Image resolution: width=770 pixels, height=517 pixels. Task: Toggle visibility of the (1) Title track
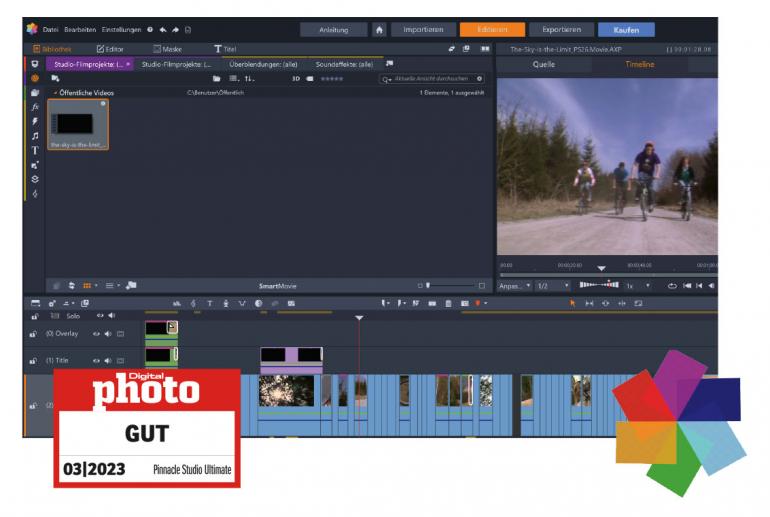point(96,360)
